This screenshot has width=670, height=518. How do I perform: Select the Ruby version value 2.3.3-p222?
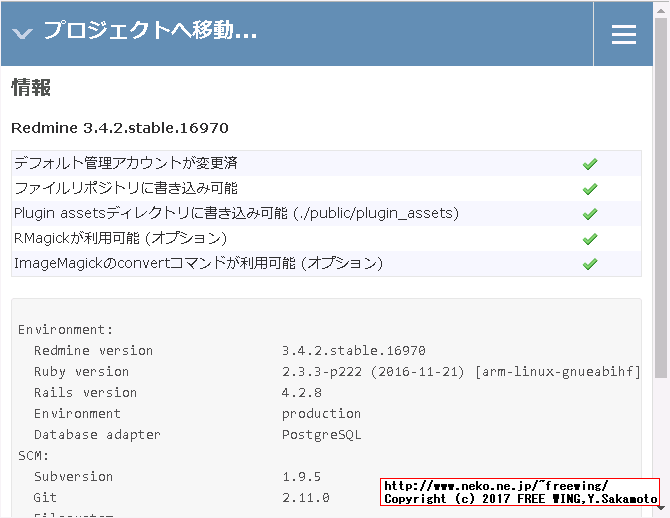pos(322,371)
